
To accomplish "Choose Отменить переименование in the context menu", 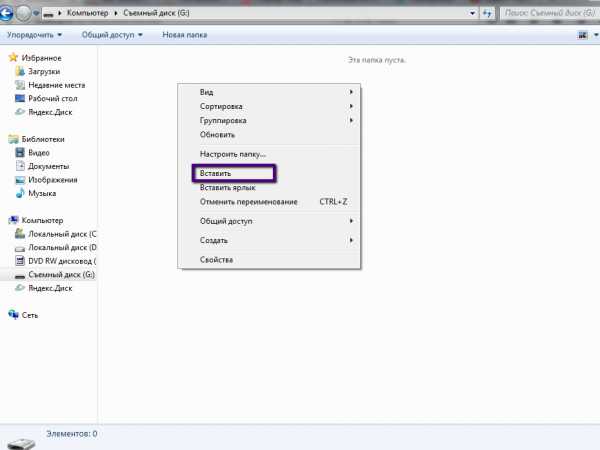I will click(269, 202).
